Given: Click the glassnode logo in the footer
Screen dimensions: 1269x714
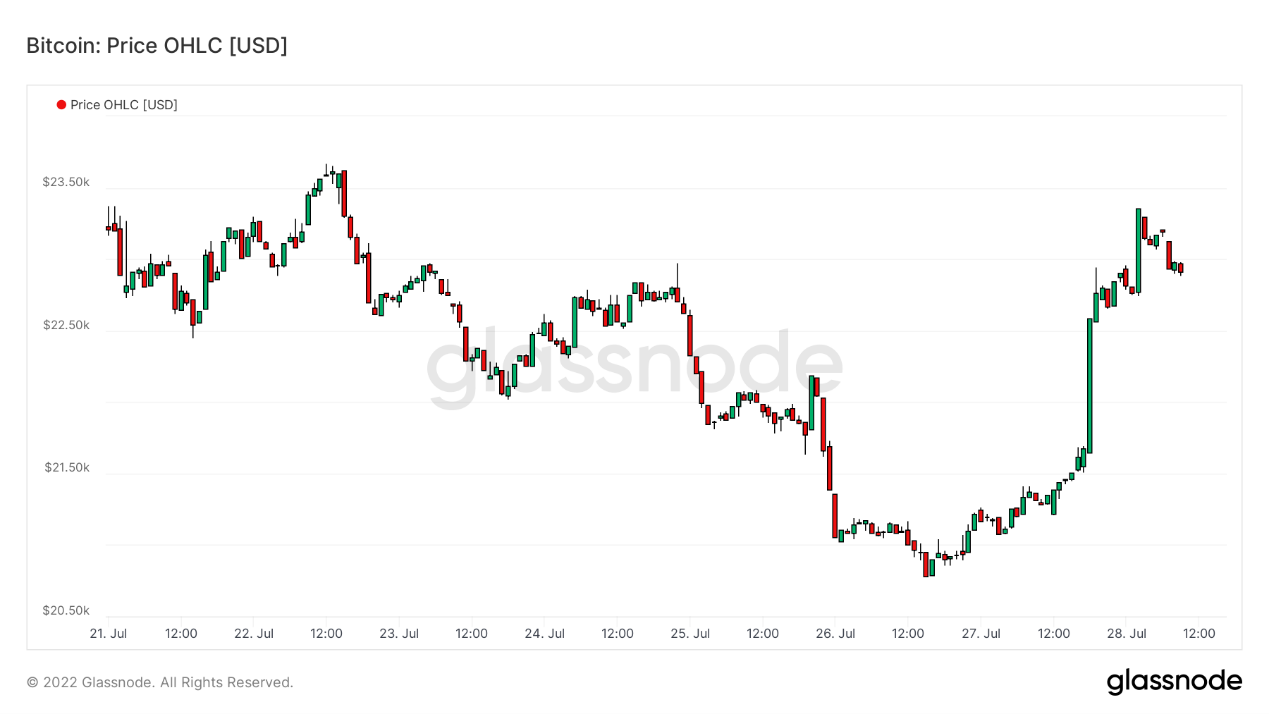Looking at the screenshot, I should (x=1174, y=682).
